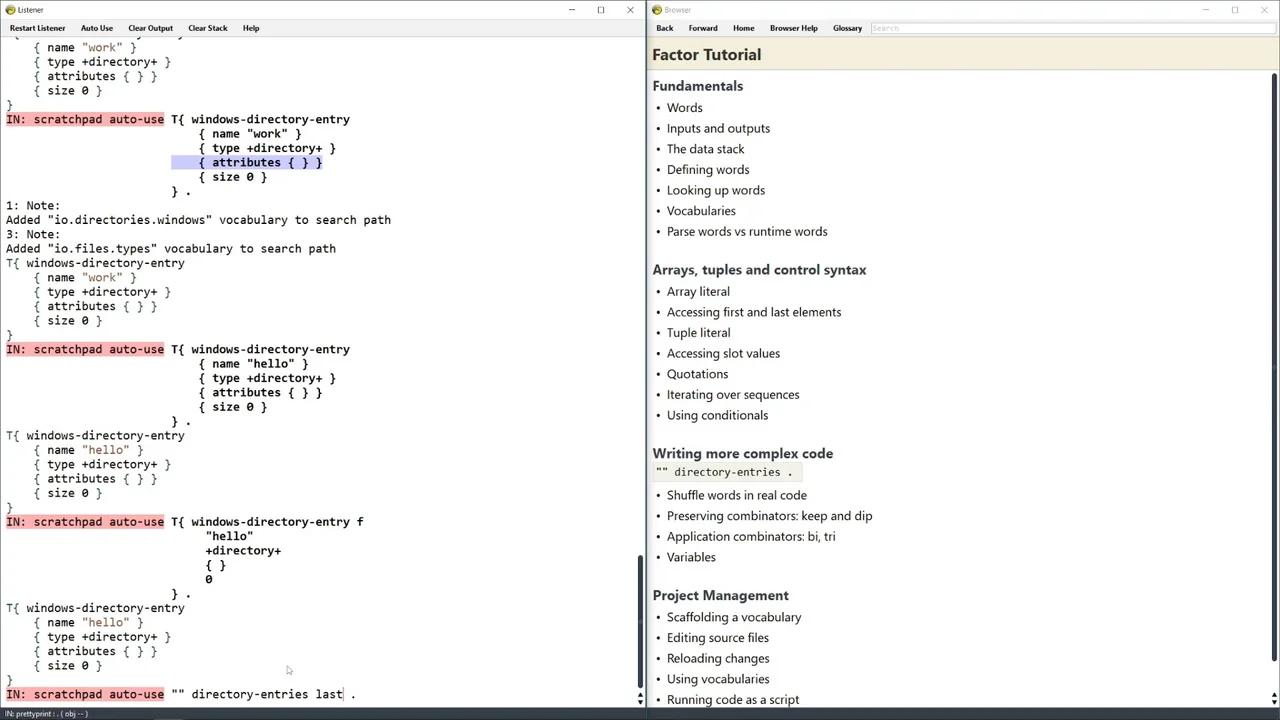1280x720 pixels.
Task: Click the Factor icon in the Browser title bar
Action: pos(657,9)
